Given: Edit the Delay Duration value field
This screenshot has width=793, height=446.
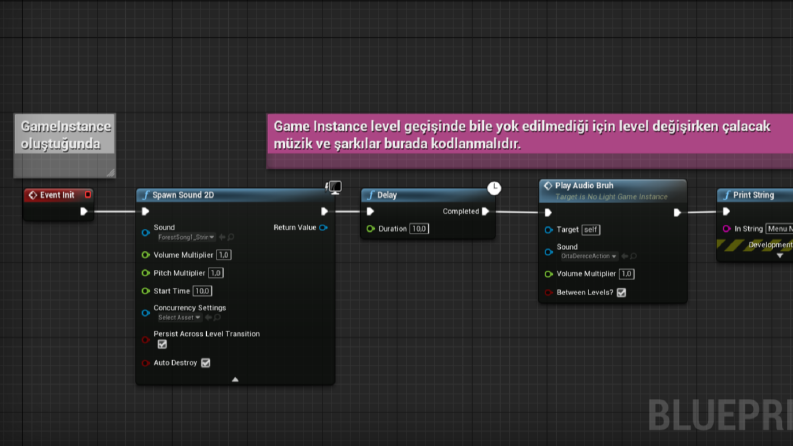Looking at the screenshot, I should coord(419,229).
